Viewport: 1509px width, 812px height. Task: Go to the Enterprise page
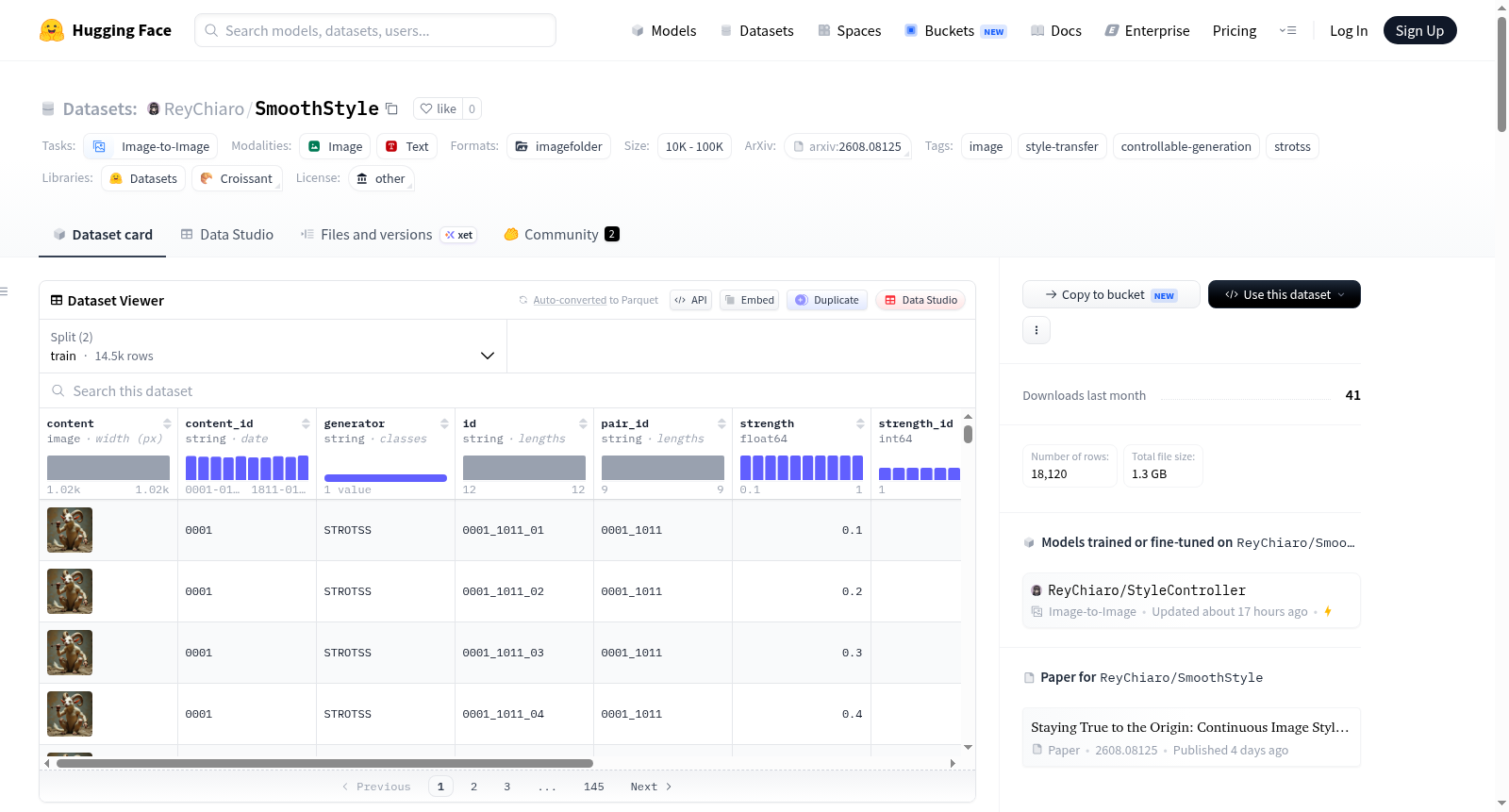(1147, 30)
